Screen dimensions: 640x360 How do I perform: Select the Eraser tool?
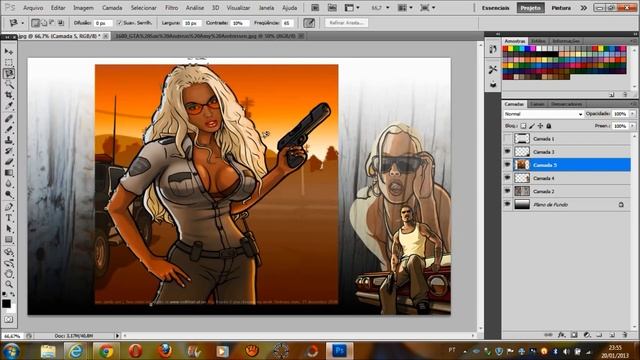pyautogui.click(x=9, y=162)
